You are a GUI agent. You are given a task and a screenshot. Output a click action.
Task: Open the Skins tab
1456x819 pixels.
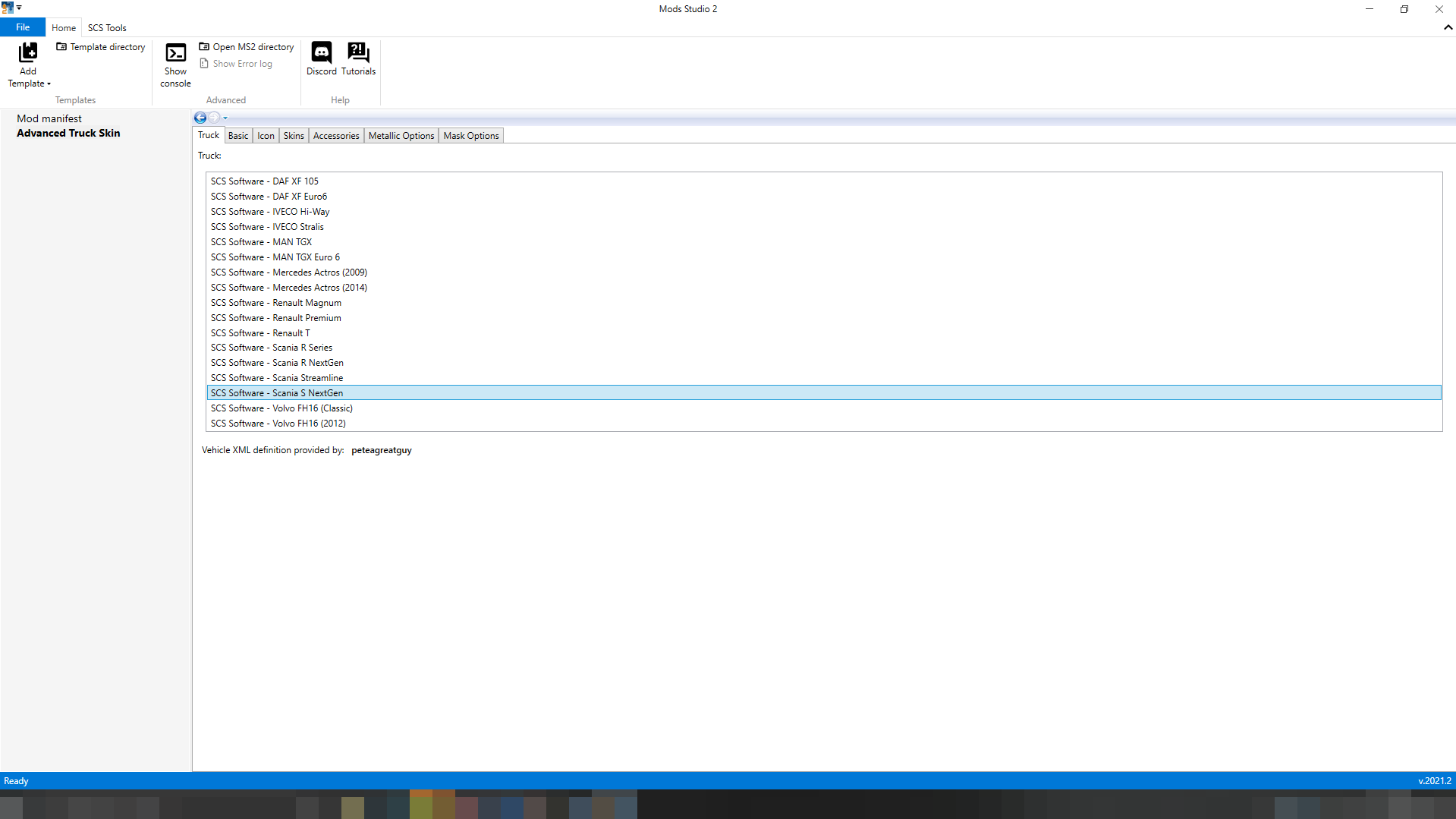(294, 136)
